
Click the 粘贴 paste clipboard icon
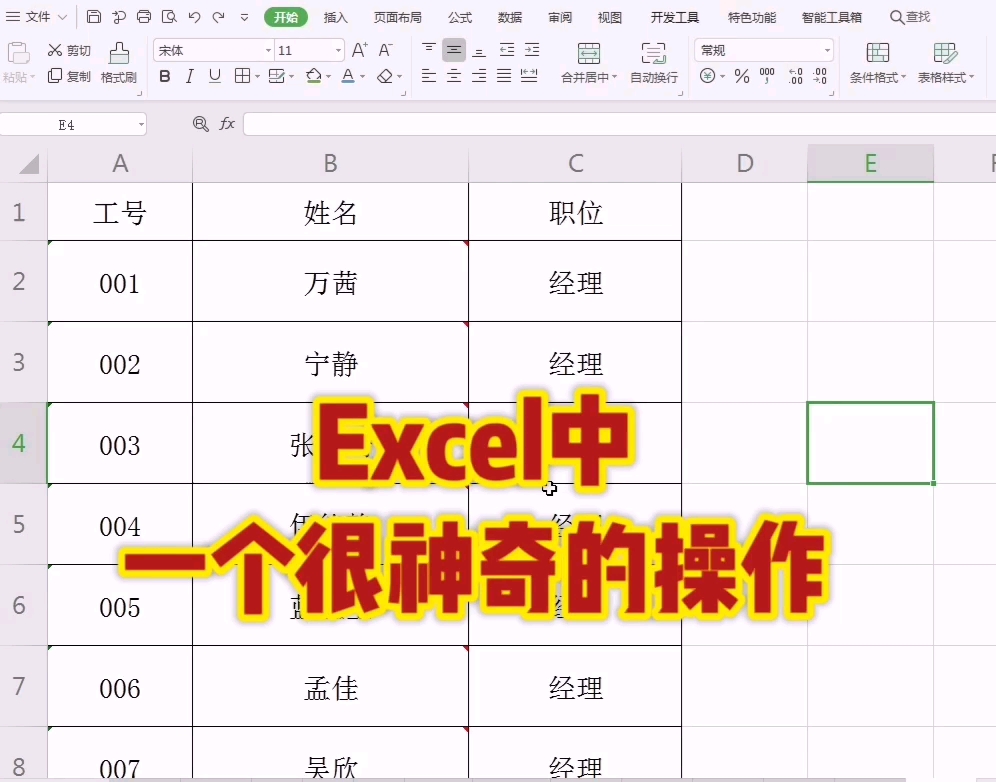click(x=18, y=53)
